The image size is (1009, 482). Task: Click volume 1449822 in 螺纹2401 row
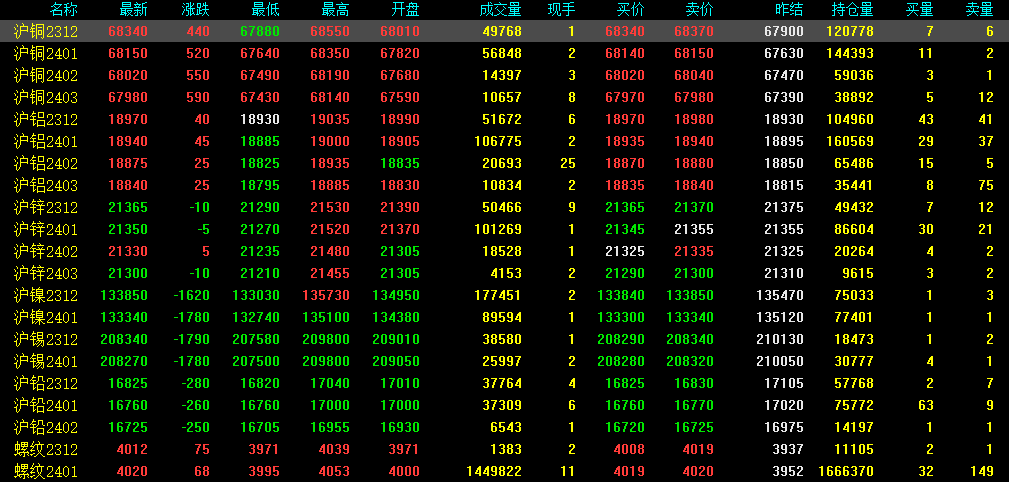click(x=494, y=472)
